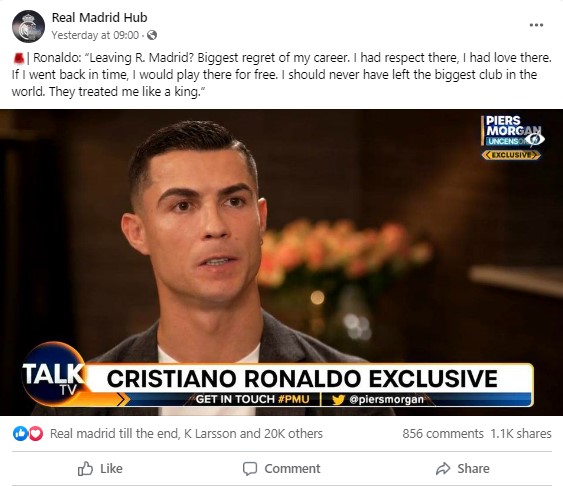Click the Share arrow icon

tap(443, 468)
